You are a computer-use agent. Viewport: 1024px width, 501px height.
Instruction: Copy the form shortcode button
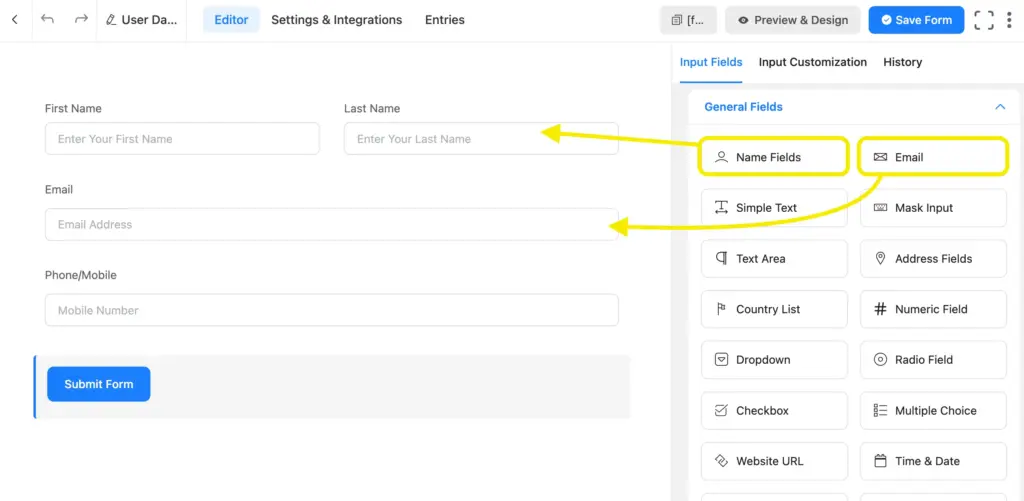(x=688, y=20)
